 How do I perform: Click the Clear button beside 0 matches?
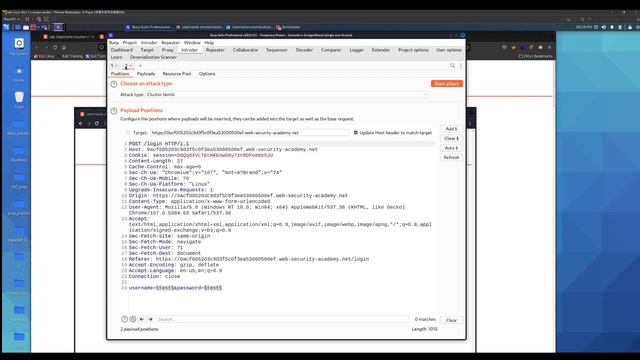coord(451,320)
